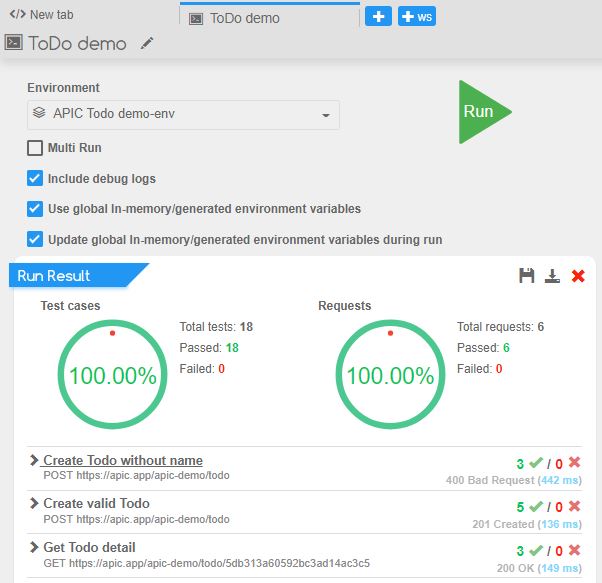Click the plus icon to add new tab

pyautogui.click(x=378, y=17)
